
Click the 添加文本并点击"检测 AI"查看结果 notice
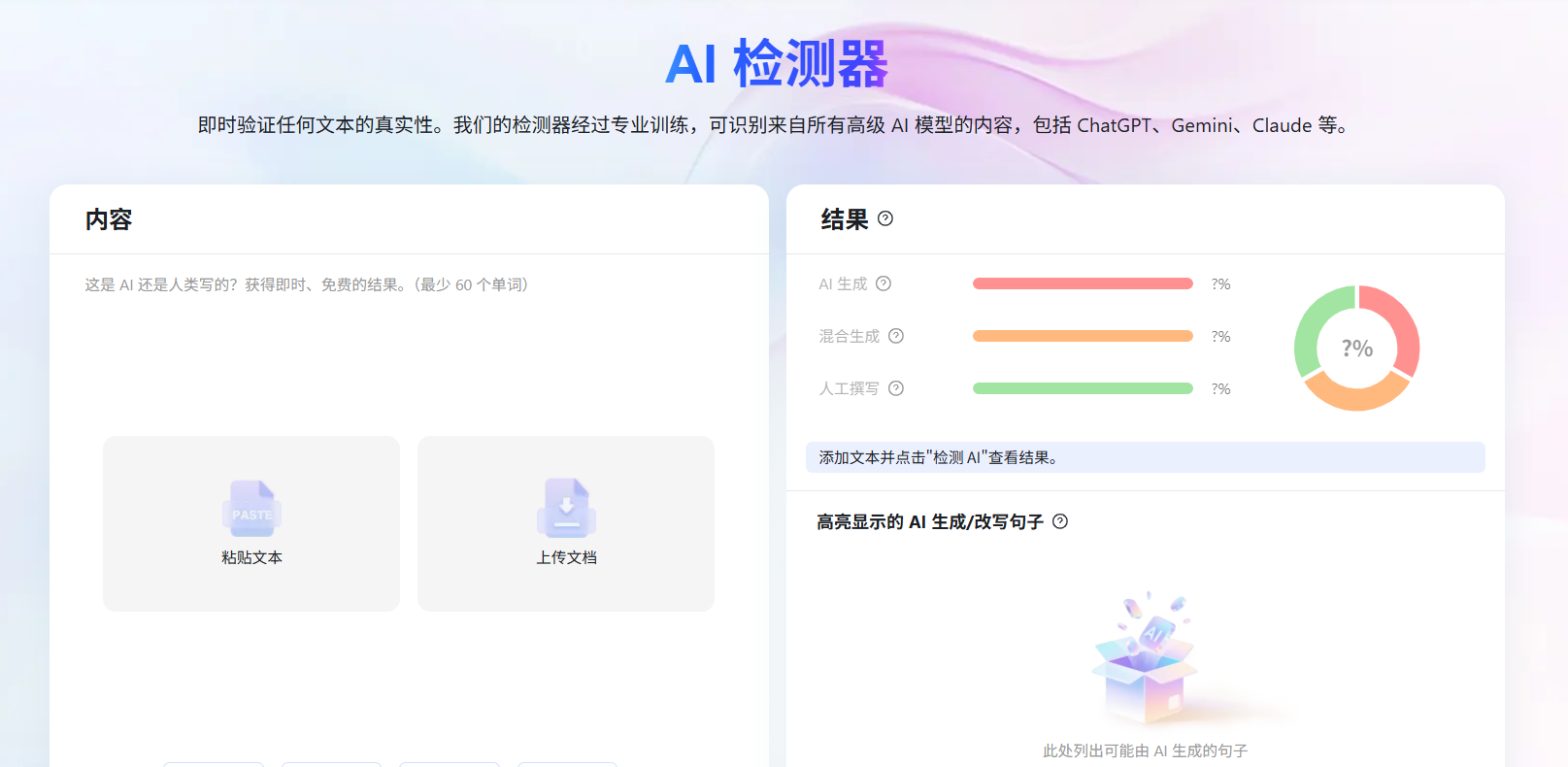(1145, 457)
